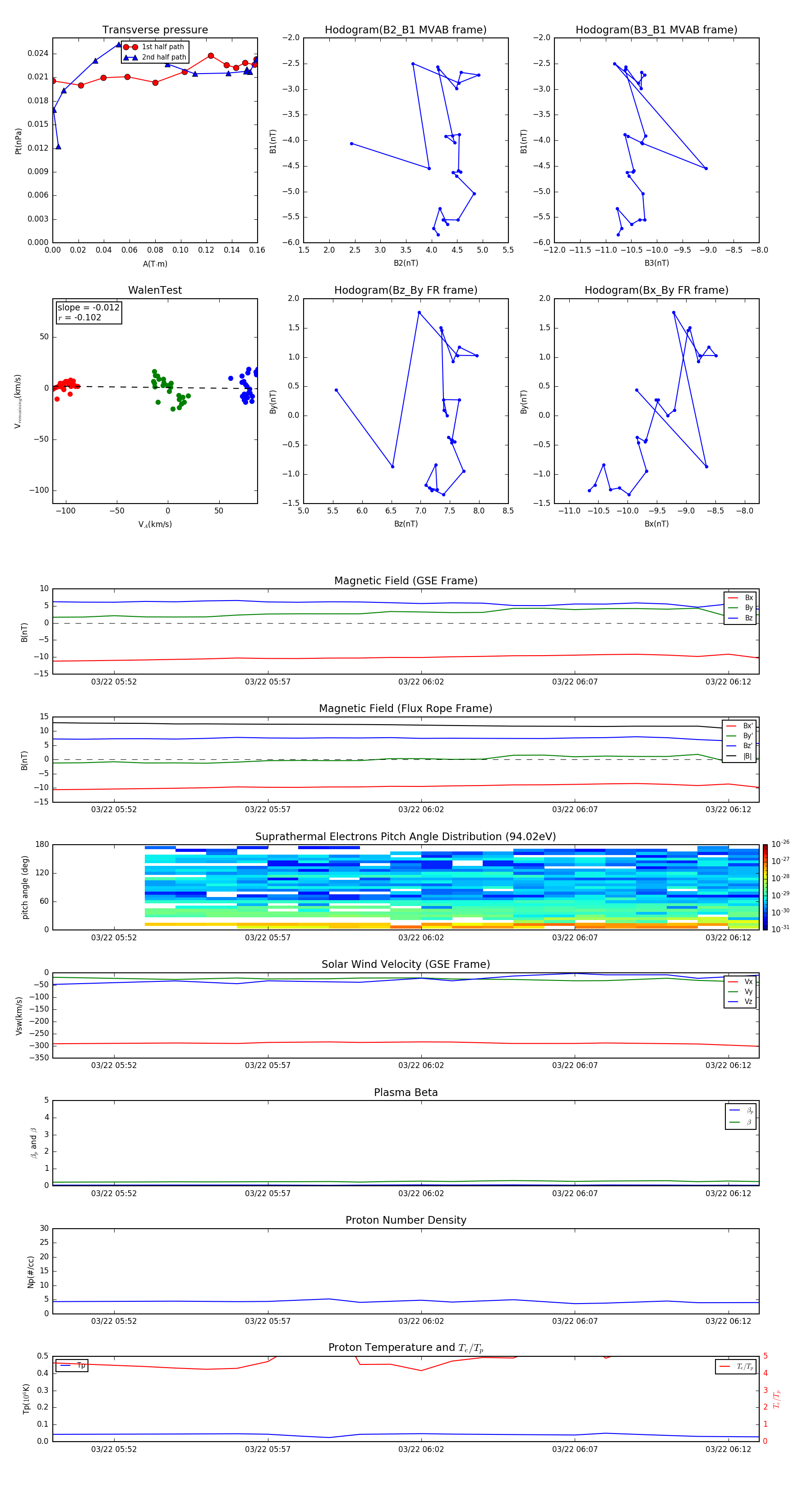The image size is (812, 1489).
Task: Click the 'V_A(km/s)' x-axis label
Action: [155, 524]
